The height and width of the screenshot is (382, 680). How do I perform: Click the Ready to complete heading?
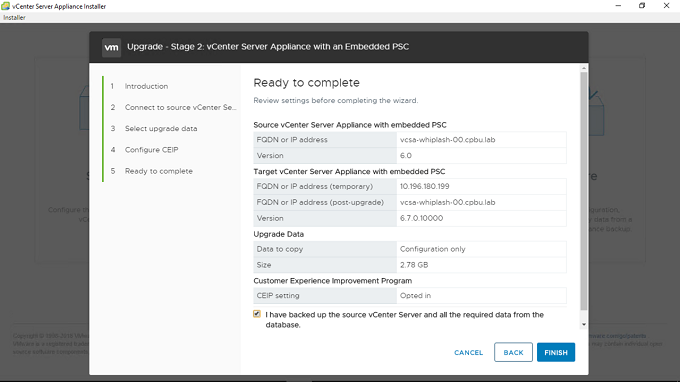(306, 83)
